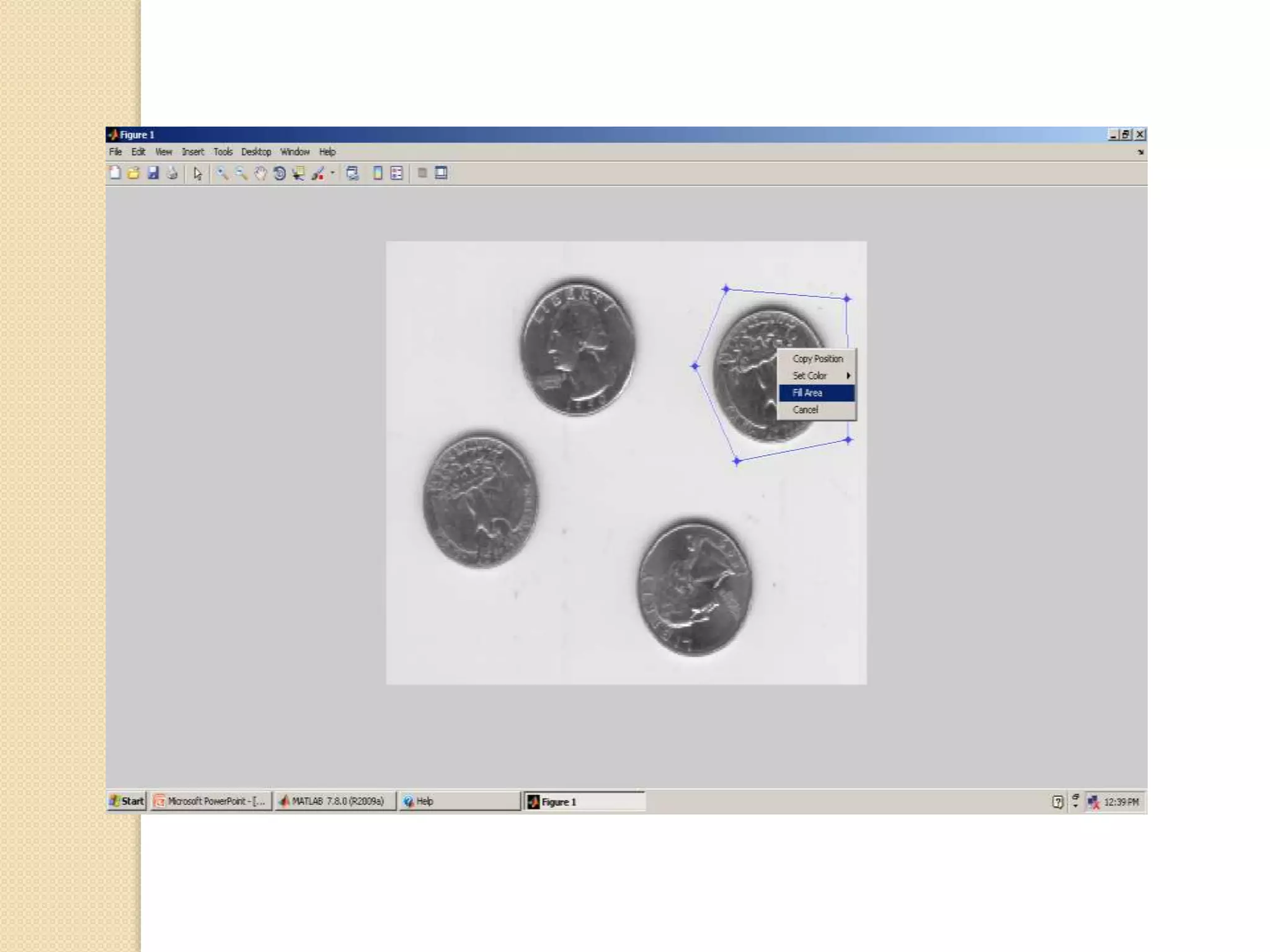
Task: Open the Tools menu
Action: pyautogui.click(x=223, y=152)
